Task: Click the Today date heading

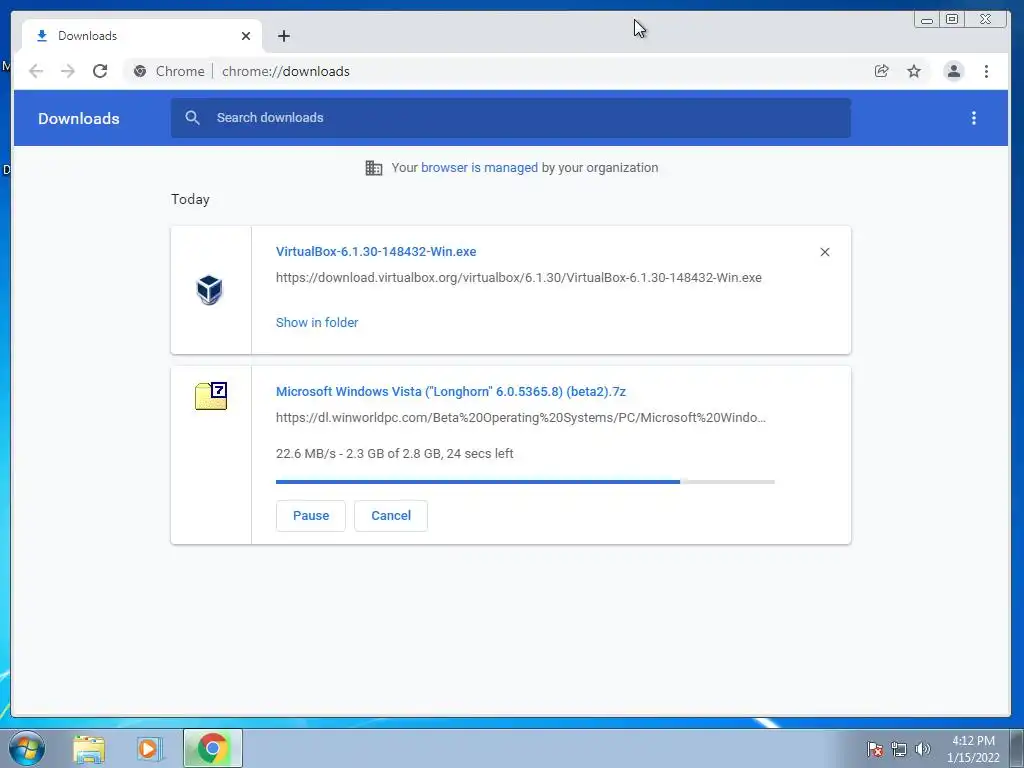Action: [190, 200]
